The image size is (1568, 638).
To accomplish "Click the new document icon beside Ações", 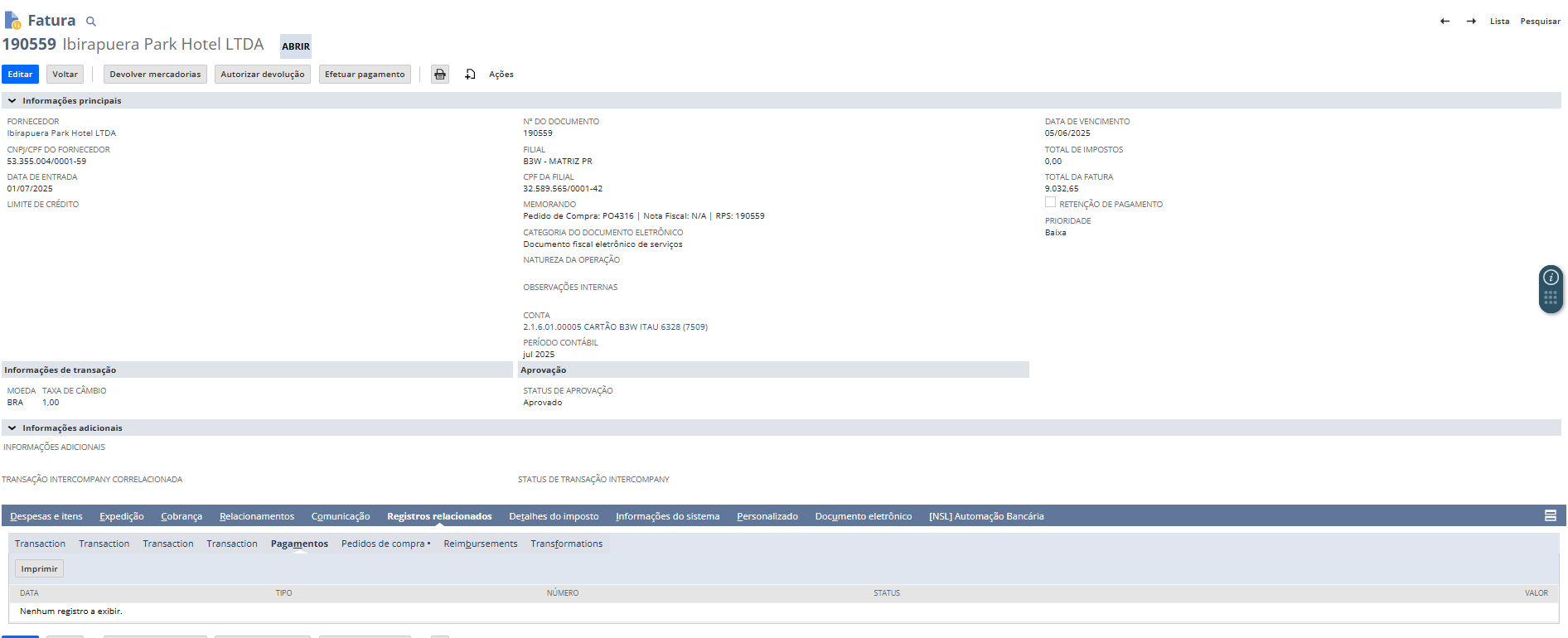I will 470,75.
